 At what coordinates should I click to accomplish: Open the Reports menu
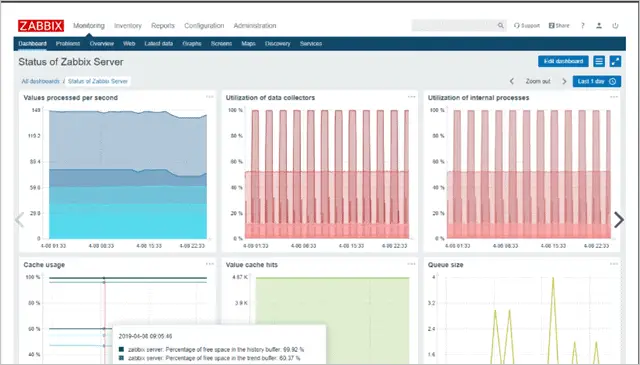point(163,26)
